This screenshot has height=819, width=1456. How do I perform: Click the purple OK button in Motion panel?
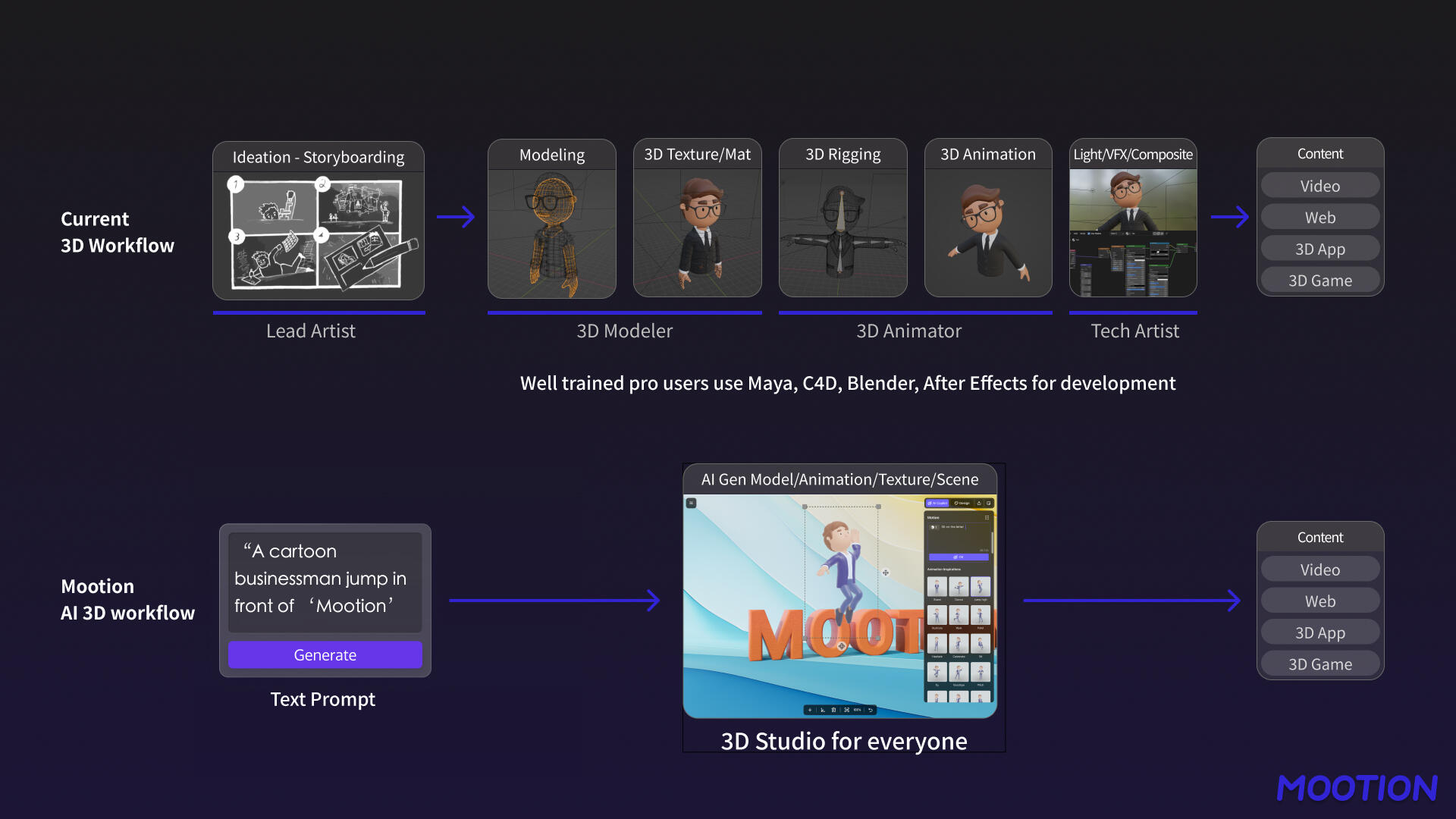(x=959, y=557)
